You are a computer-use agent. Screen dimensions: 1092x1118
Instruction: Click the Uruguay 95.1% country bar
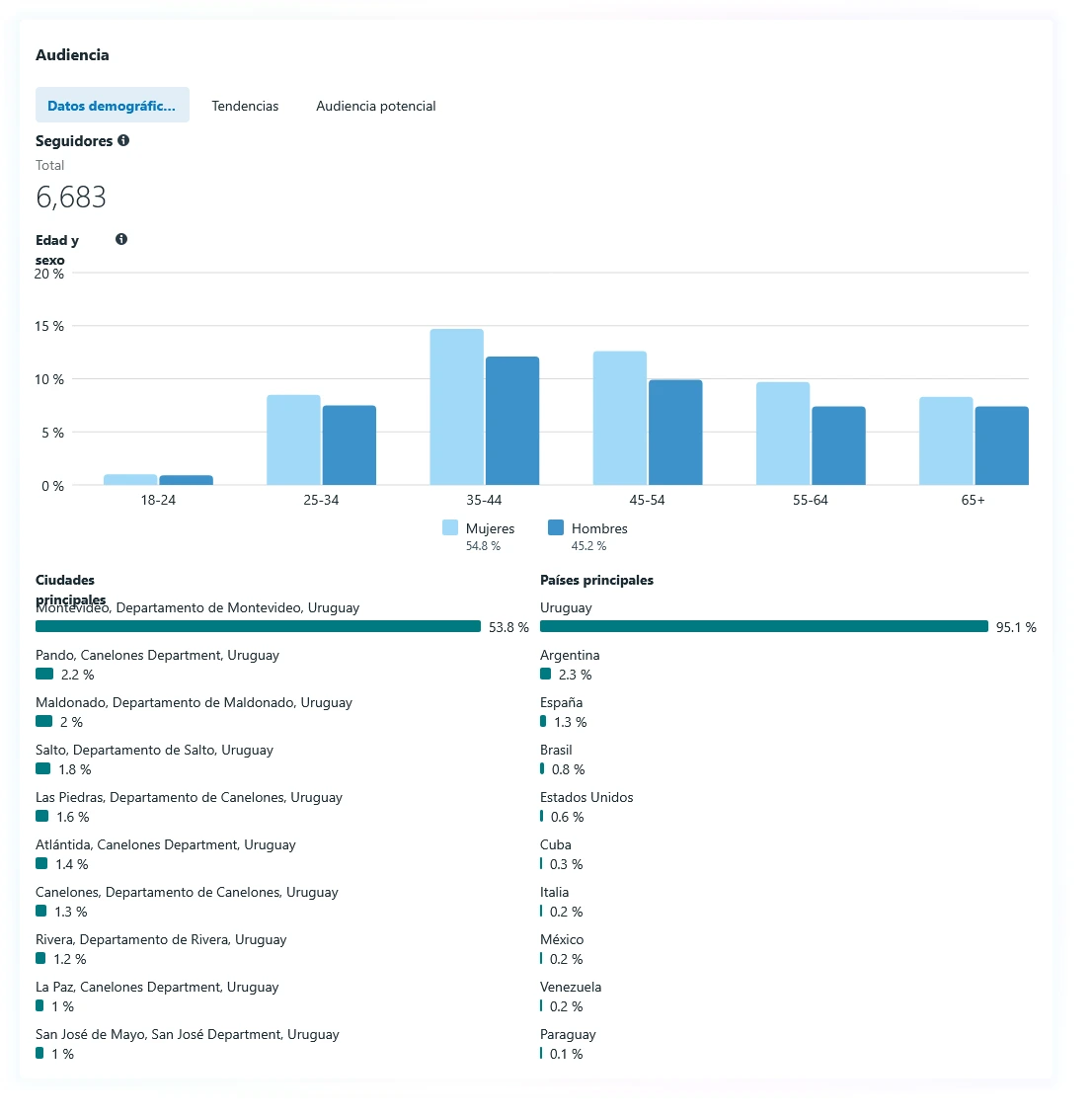[x=763, y=627]
